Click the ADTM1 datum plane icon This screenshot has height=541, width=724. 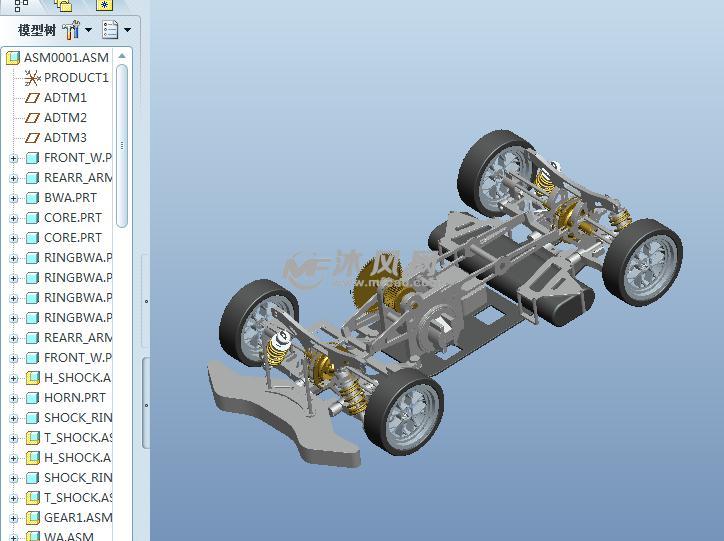(x=32, y=98)
